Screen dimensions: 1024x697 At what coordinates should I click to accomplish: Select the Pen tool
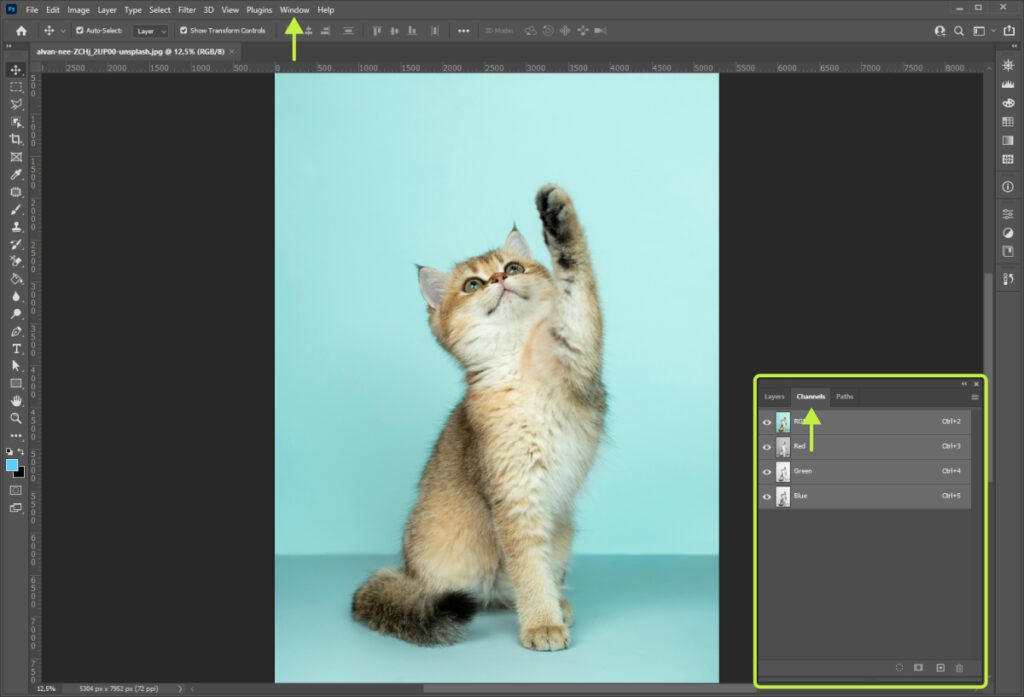pos(16,331)
